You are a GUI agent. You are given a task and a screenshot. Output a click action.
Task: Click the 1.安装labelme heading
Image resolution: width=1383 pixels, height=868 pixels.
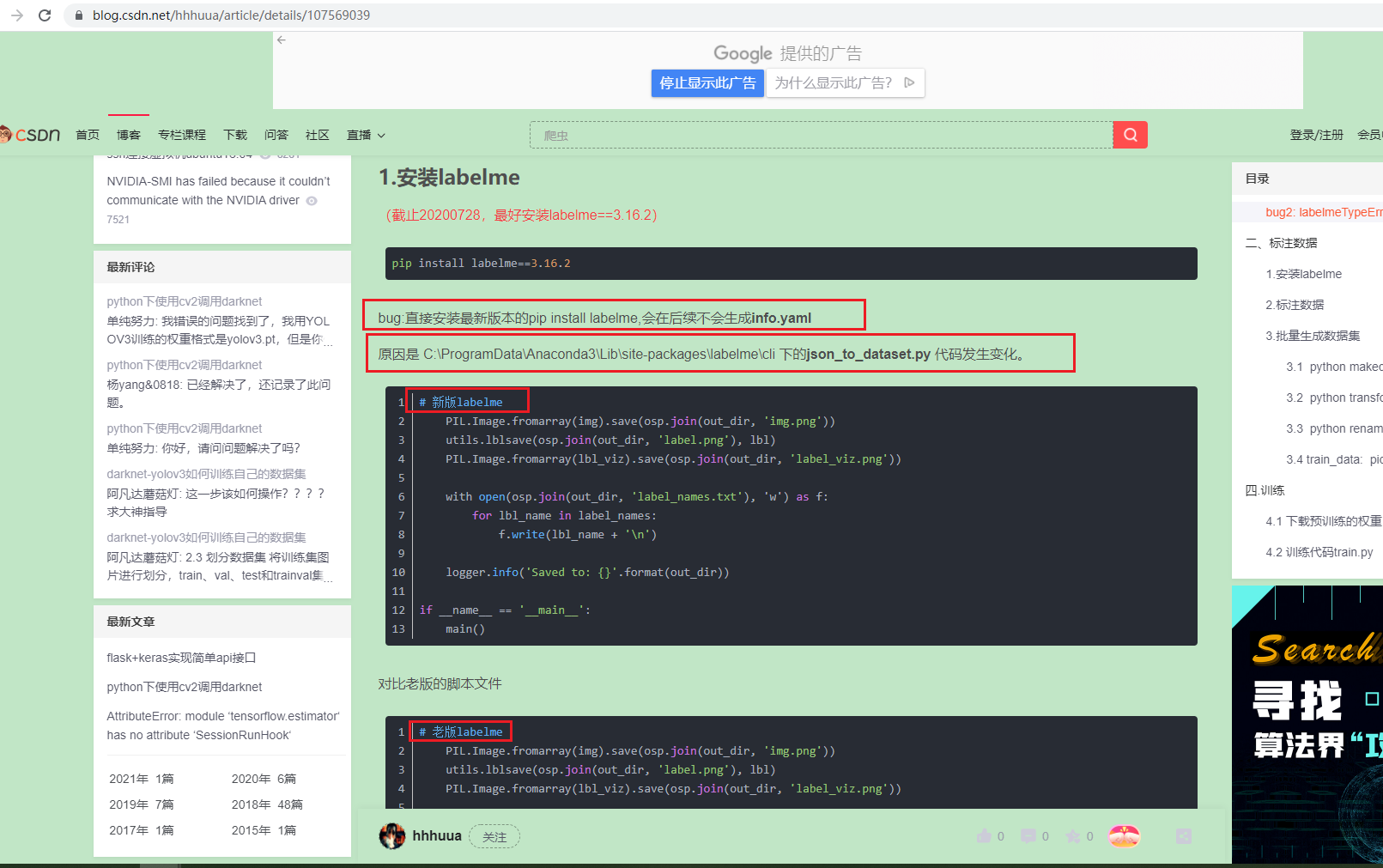click(x=449, y=178)
